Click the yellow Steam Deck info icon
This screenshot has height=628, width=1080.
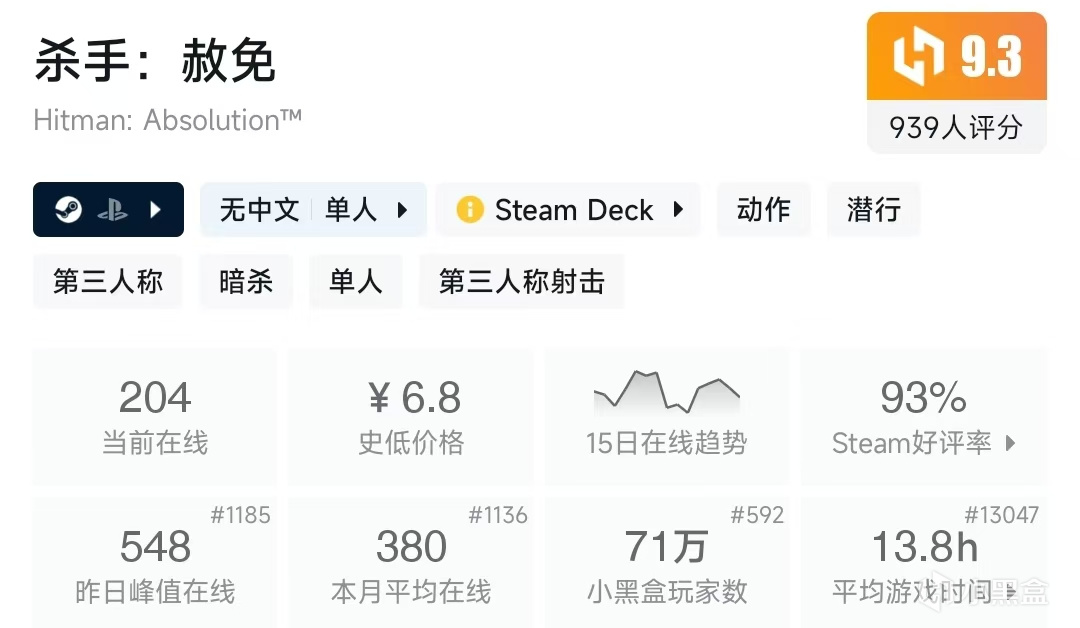469,210
